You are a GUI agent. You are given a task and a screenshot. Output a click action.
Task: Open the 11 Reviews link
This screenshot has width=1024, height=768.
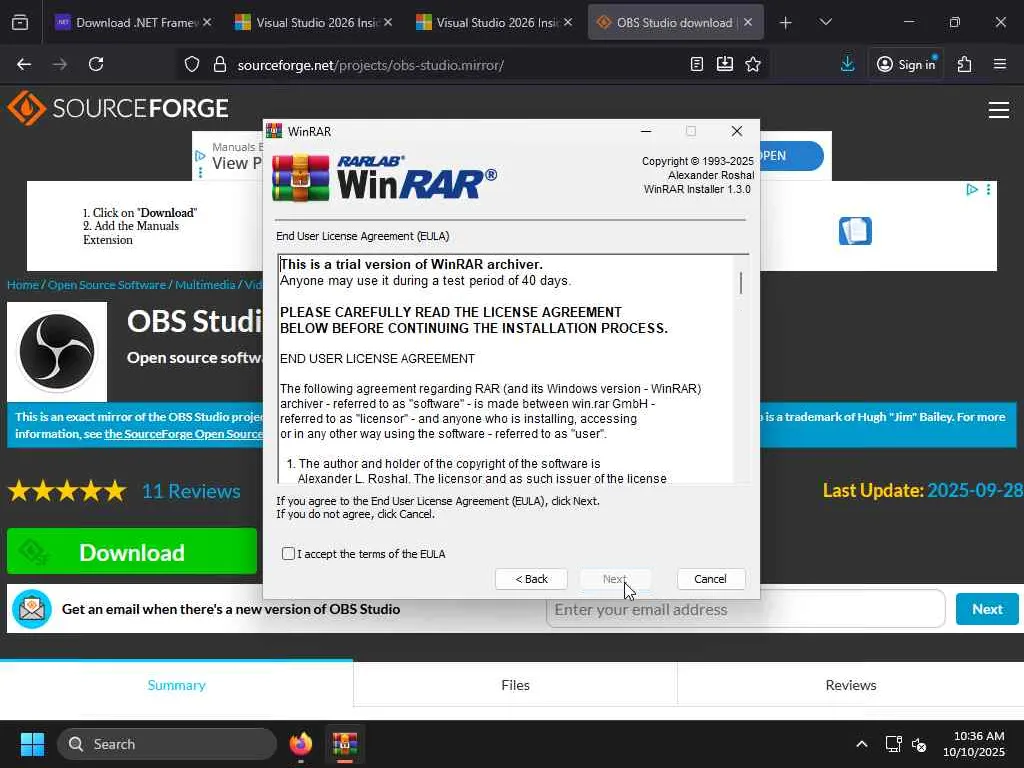[191, 491]
